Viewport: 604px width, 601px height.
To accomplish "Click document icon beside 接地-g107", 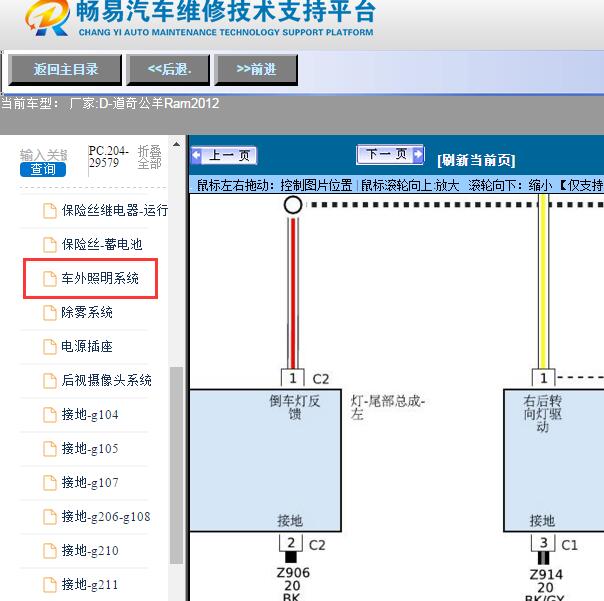I will (50, 483).
